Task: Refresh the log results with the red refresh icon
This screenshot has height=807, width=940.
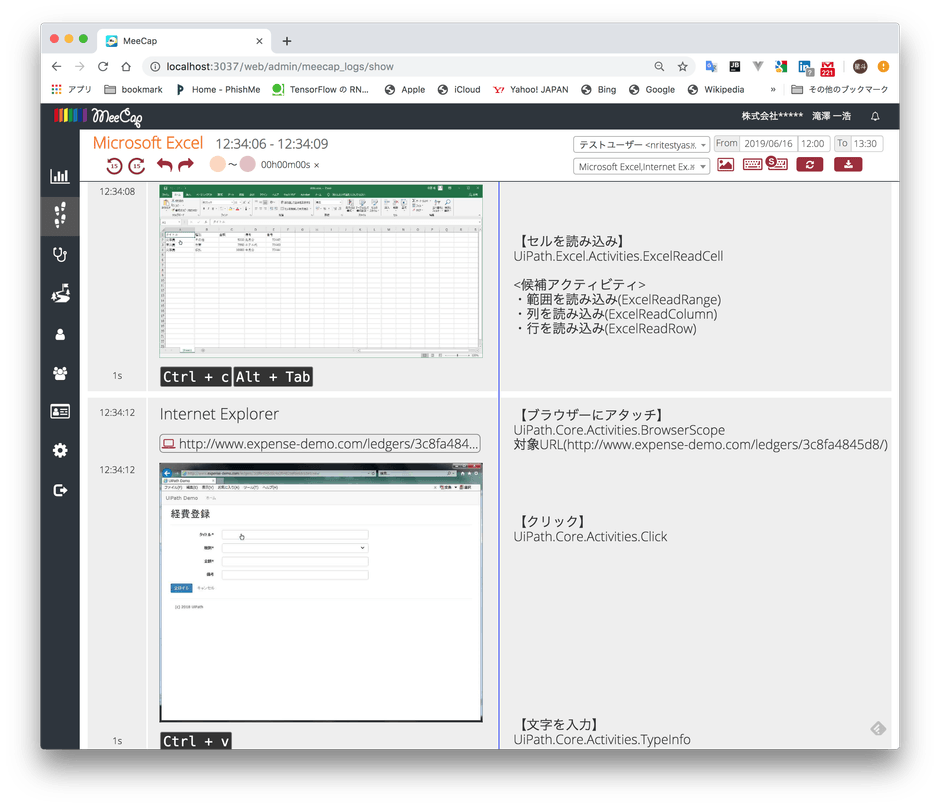Action: (808, 164)
